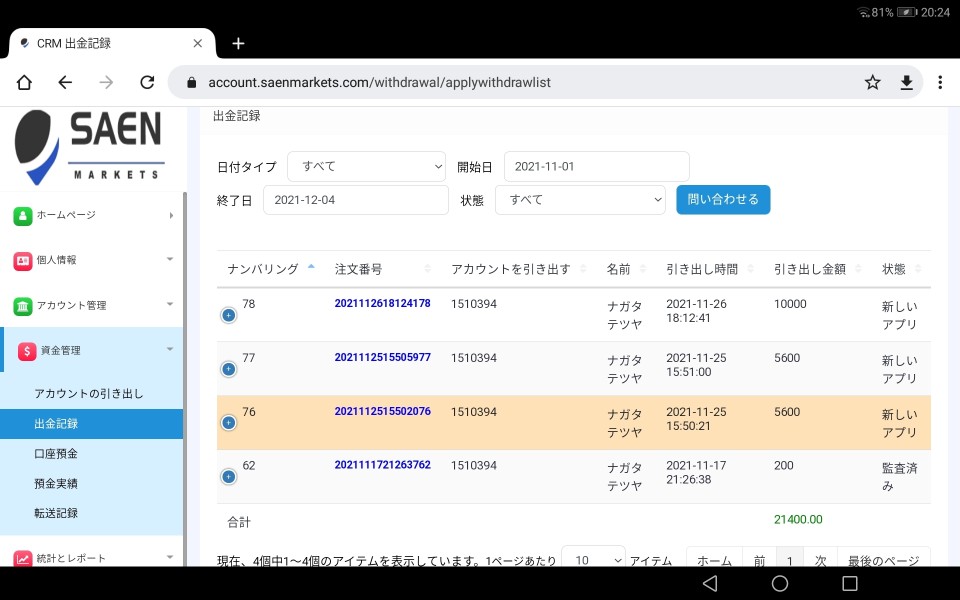Screen dimensions: 960x600
Task: Click the browser home icon
Action: [24, 83]
